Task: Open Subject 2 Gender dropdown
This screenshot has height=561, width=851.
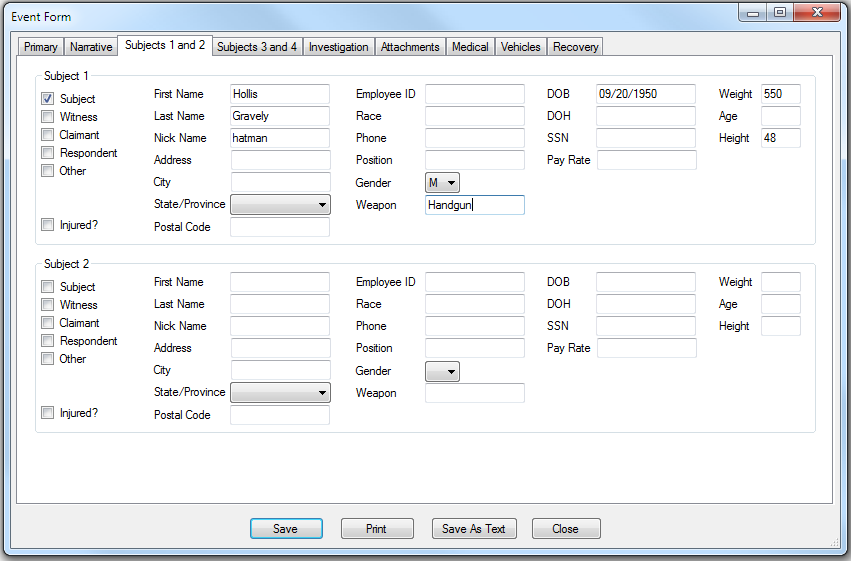Action: coord(442,371)
